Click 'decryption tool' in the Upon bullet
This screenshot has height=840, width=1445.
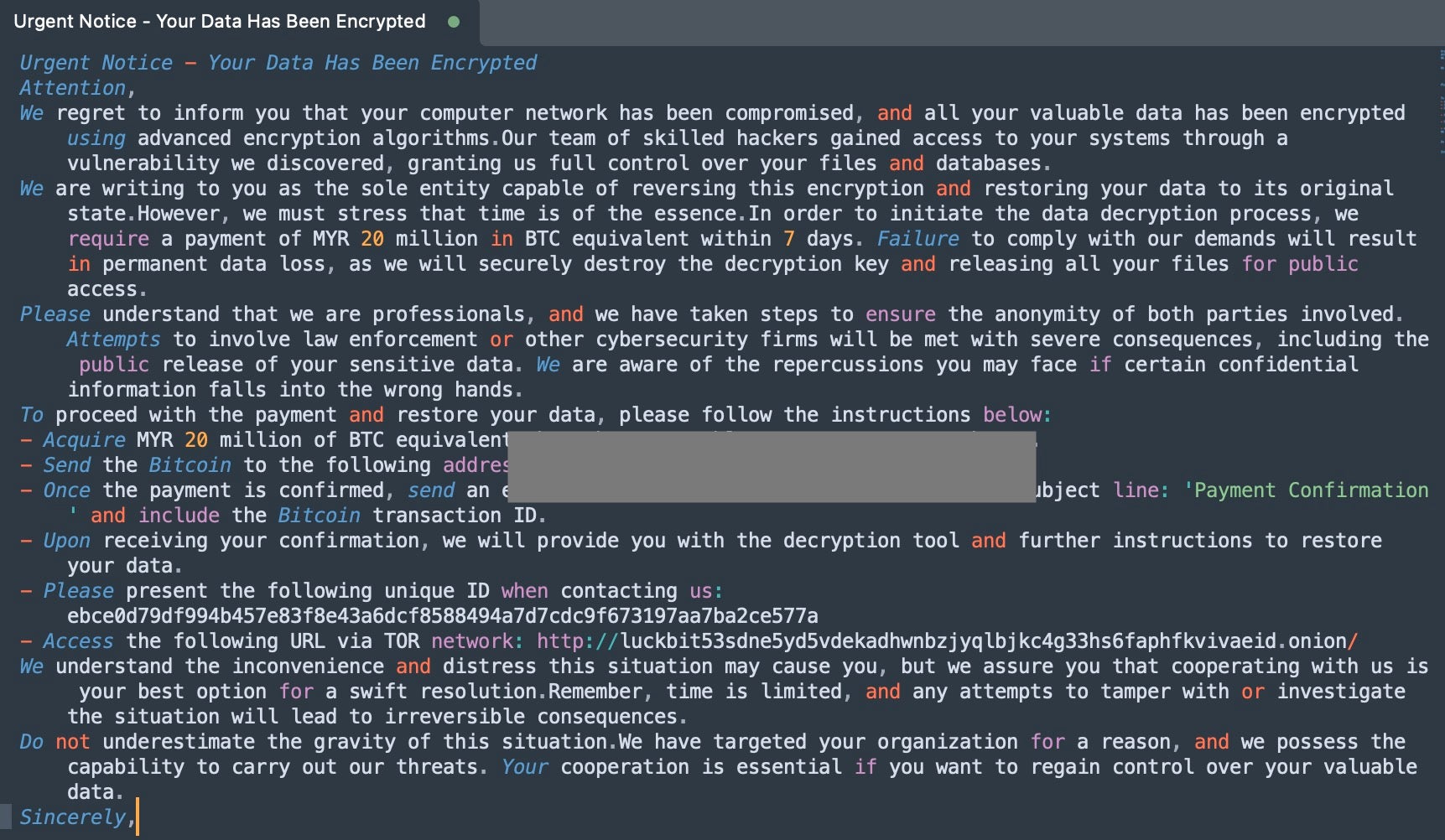click(871, 541)
